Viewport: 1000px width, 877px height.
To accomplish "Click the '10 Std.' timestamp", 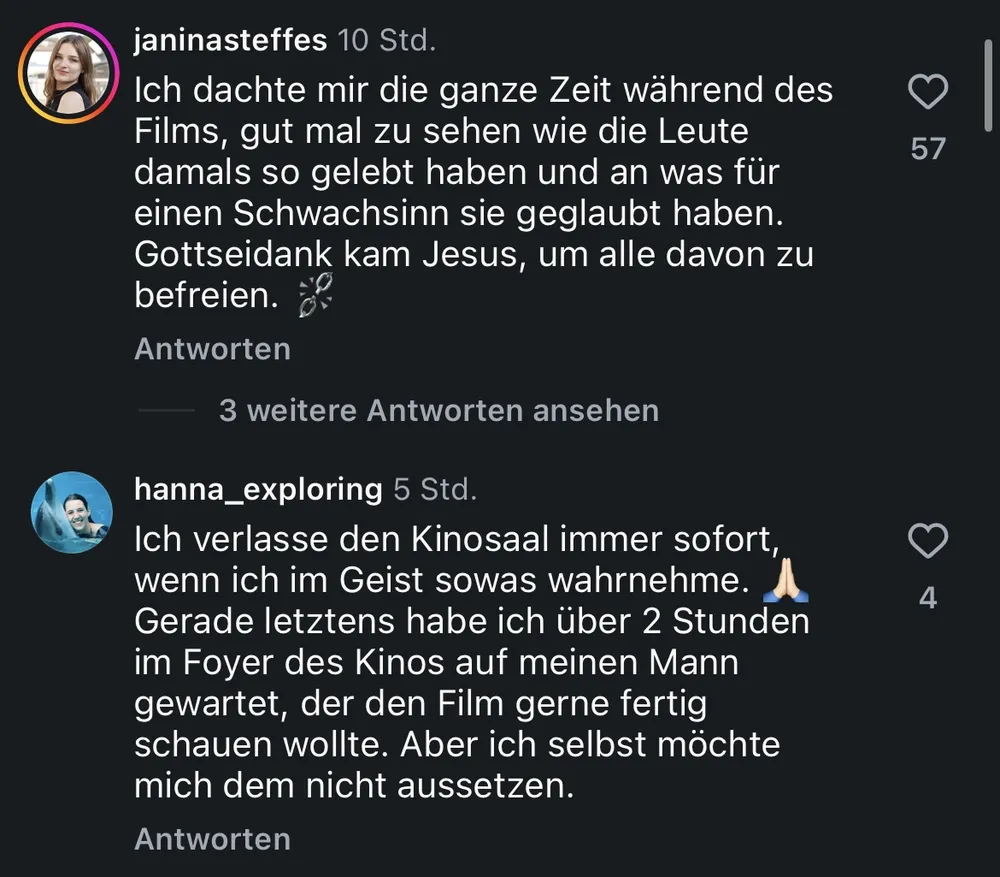I will tap(386, 40).
